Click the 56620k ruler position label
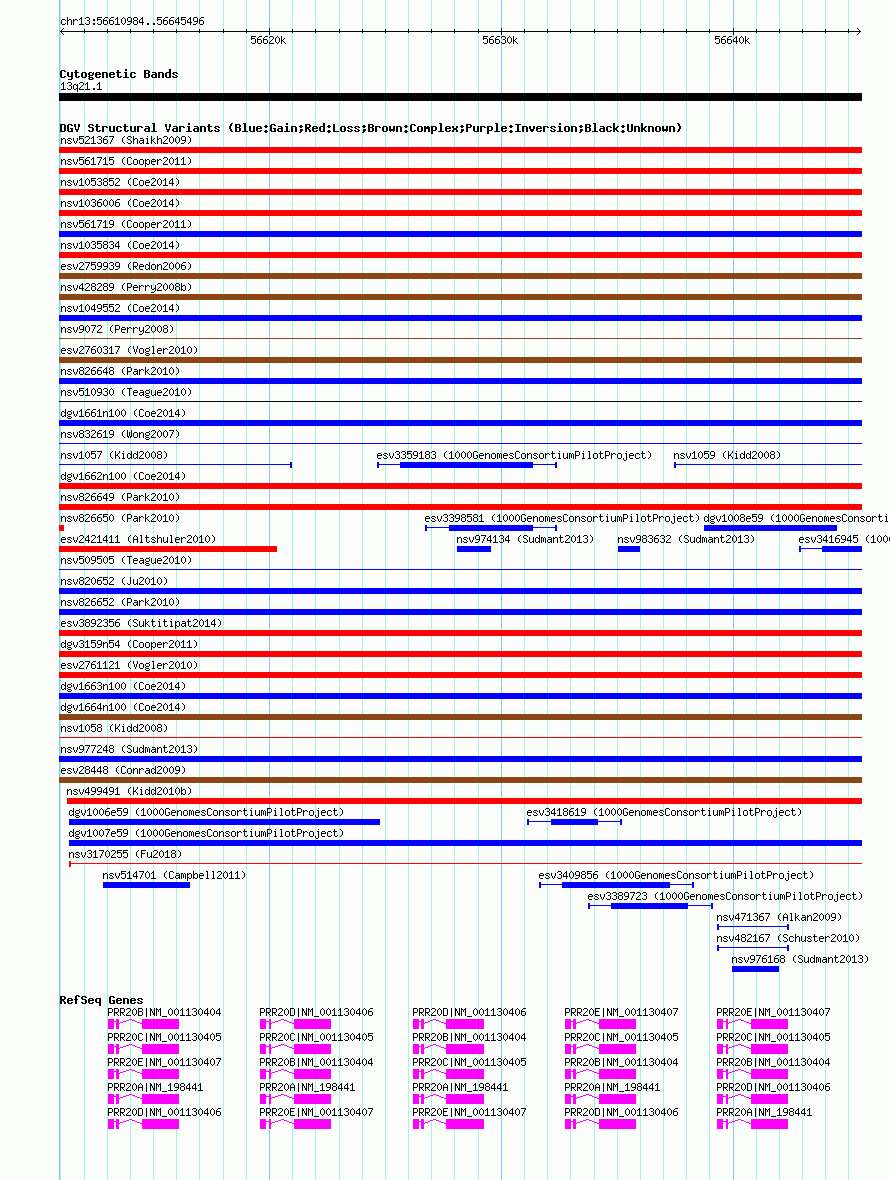890x1180 pixels. tap(268, 41)
